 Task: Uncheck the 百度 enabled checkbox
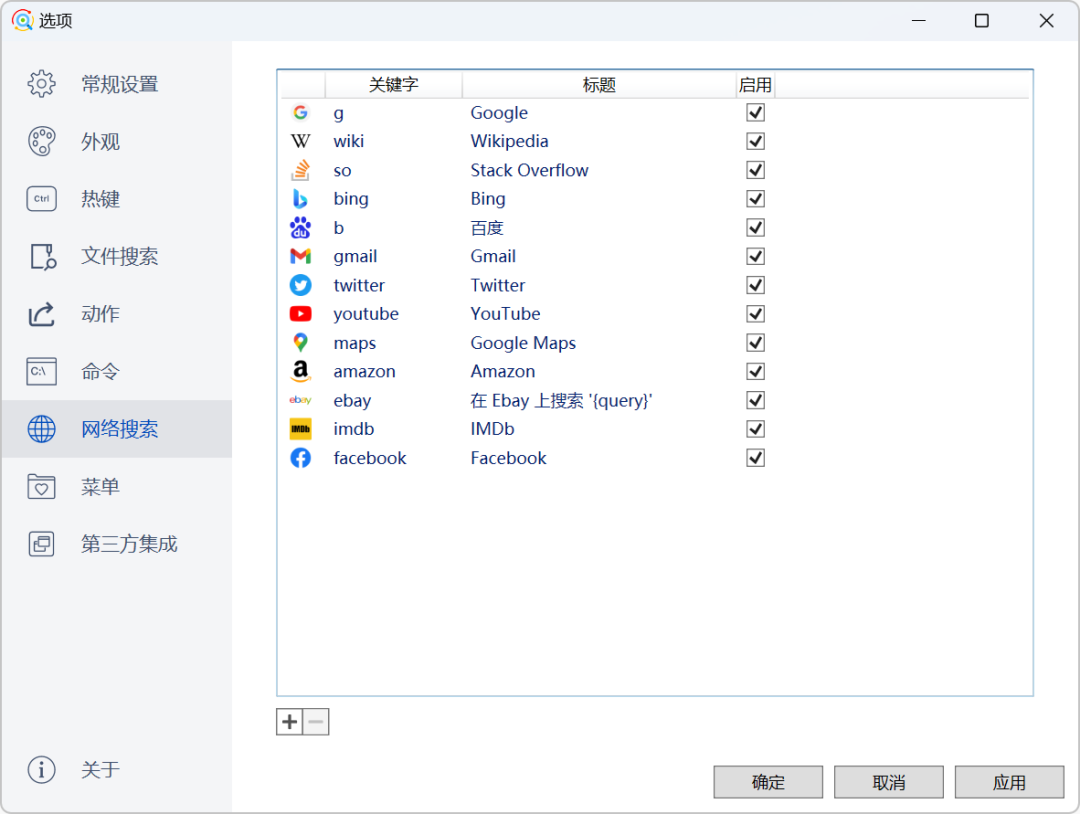pyautogui.click(x=756, y=227)
